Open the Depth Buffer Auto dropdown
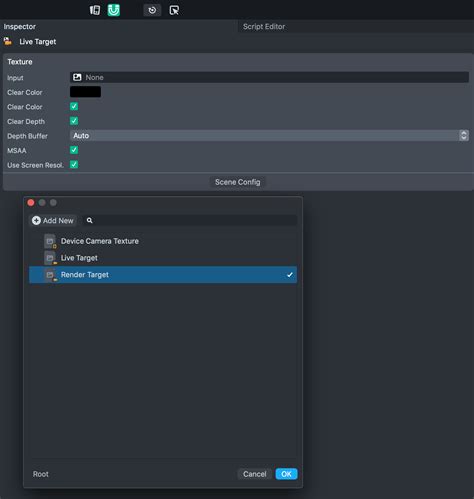This screenshot has height=499, width=474. coord(269,135)
